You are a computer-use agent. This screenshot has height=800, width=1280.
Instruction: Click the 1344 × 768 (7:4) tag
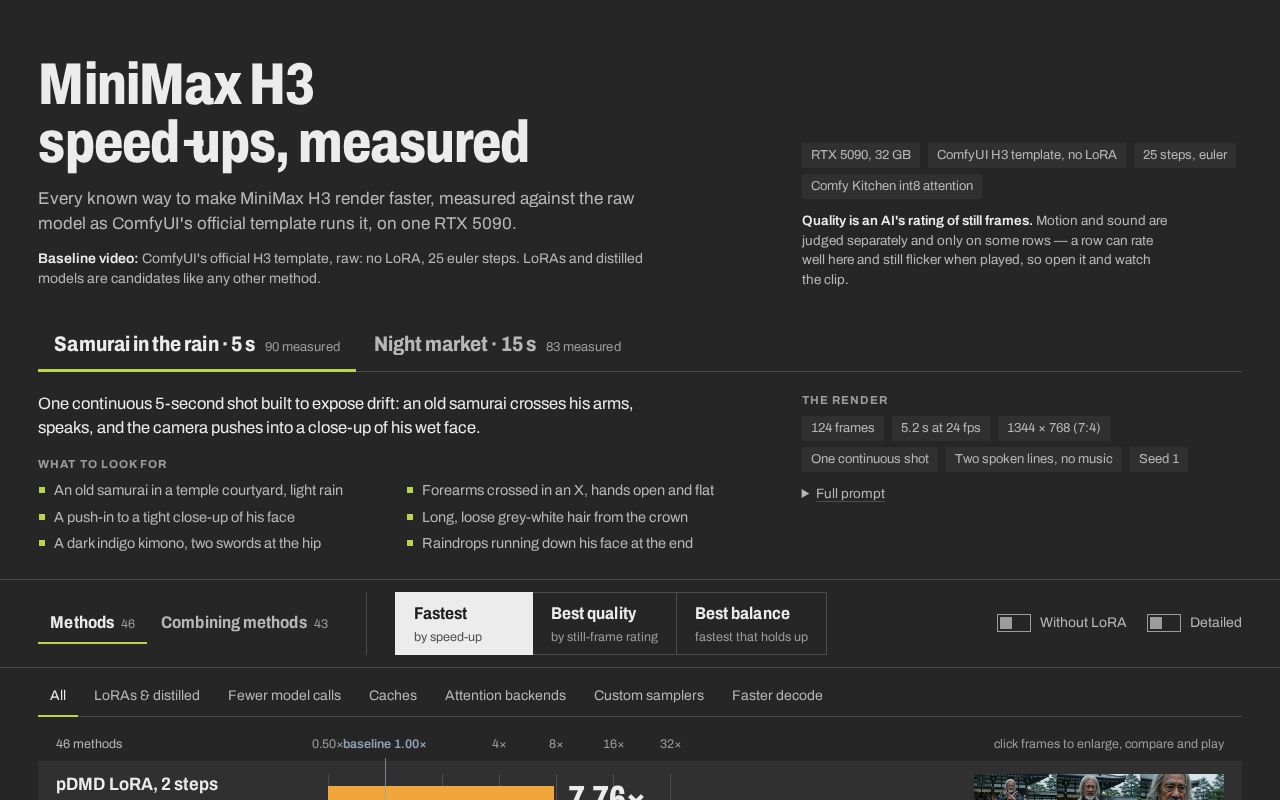coord(1054,428)
